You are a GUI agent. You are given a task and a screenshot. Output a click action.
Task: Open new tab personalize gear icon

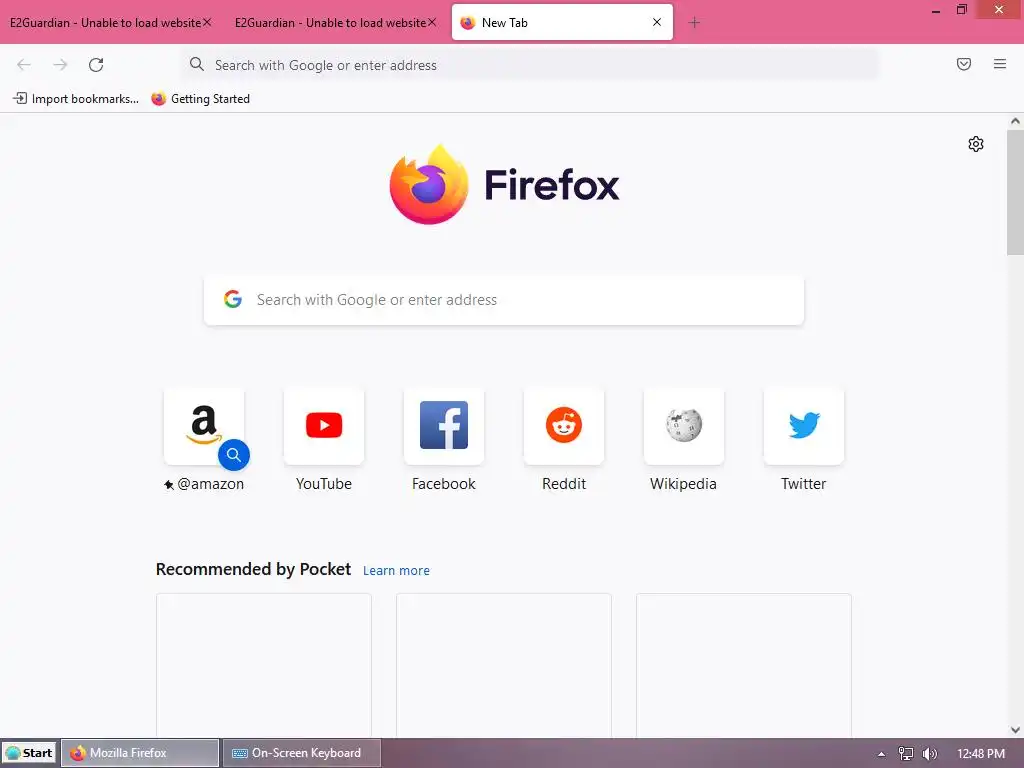(976, 144)
